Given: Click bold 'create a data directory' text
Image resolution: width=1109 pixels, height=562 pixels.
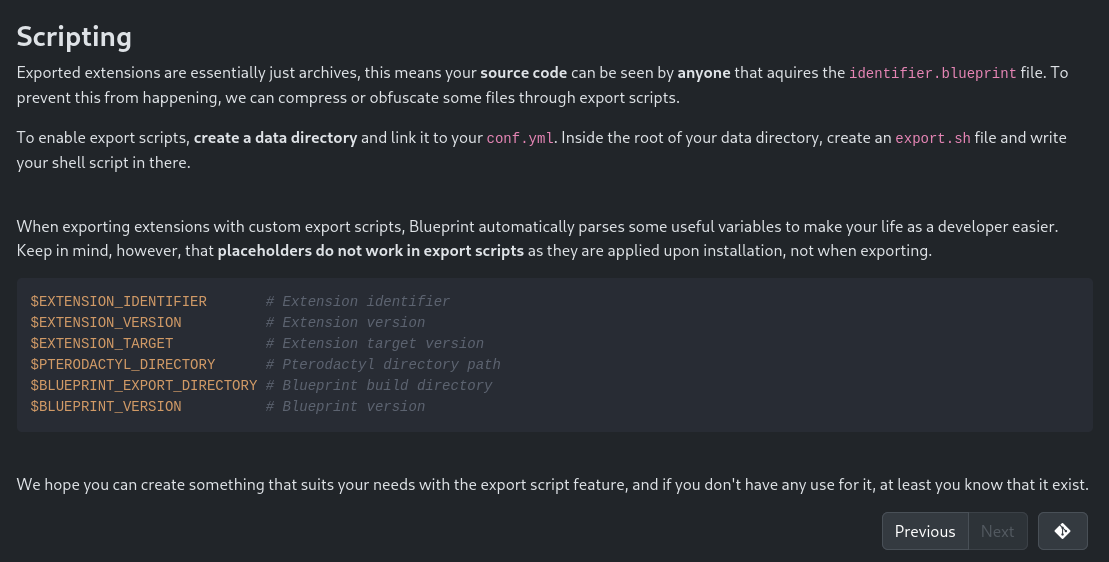Looking at the screenshot, I should tap(275, 138).
